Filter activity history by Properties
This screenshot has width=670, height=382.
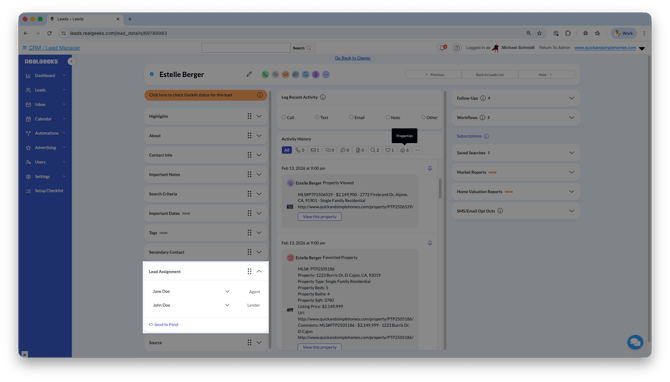click(x=404, y=150)
